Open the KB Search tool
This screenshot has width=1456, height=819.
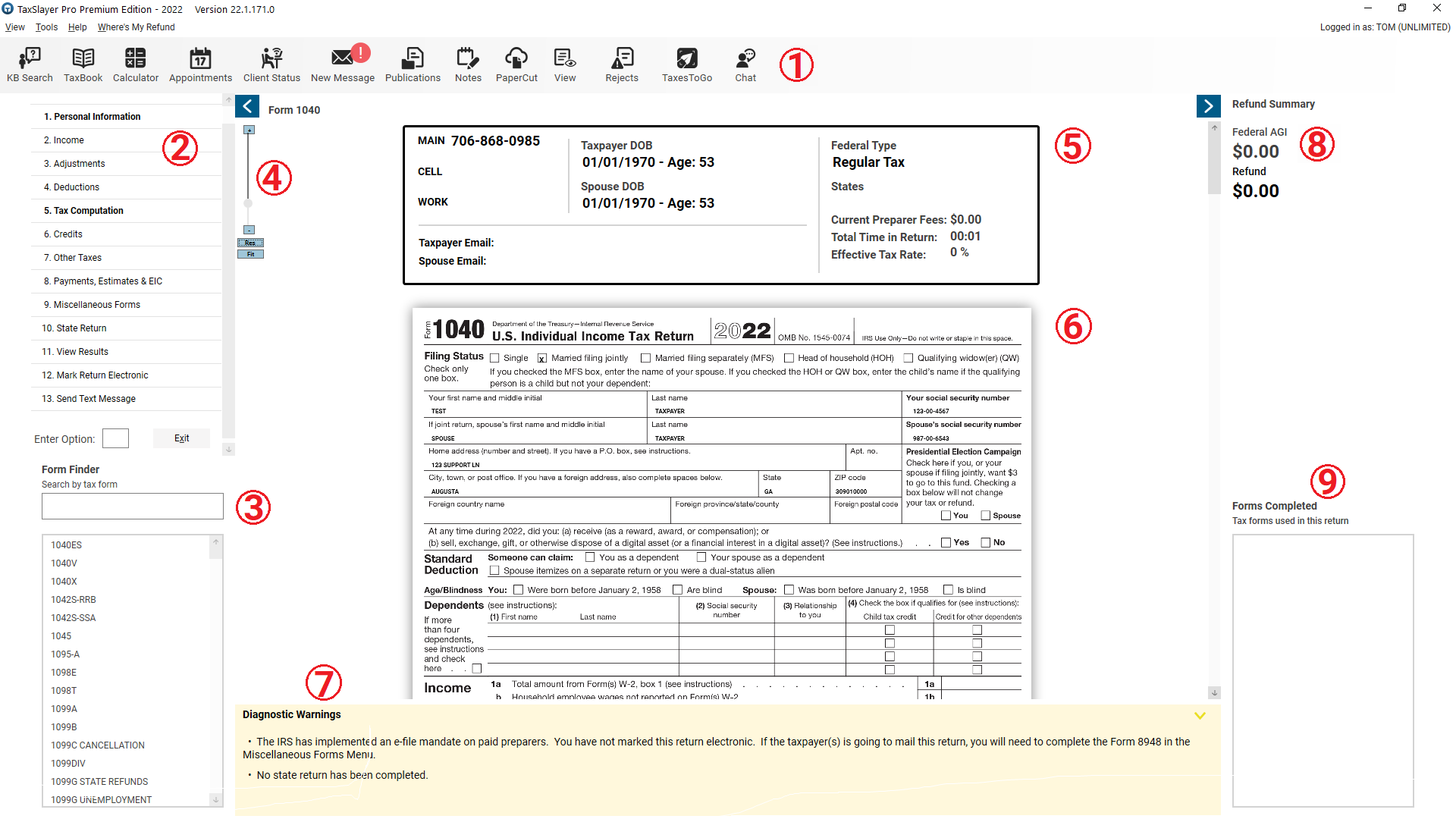click(x=30, y=65)
